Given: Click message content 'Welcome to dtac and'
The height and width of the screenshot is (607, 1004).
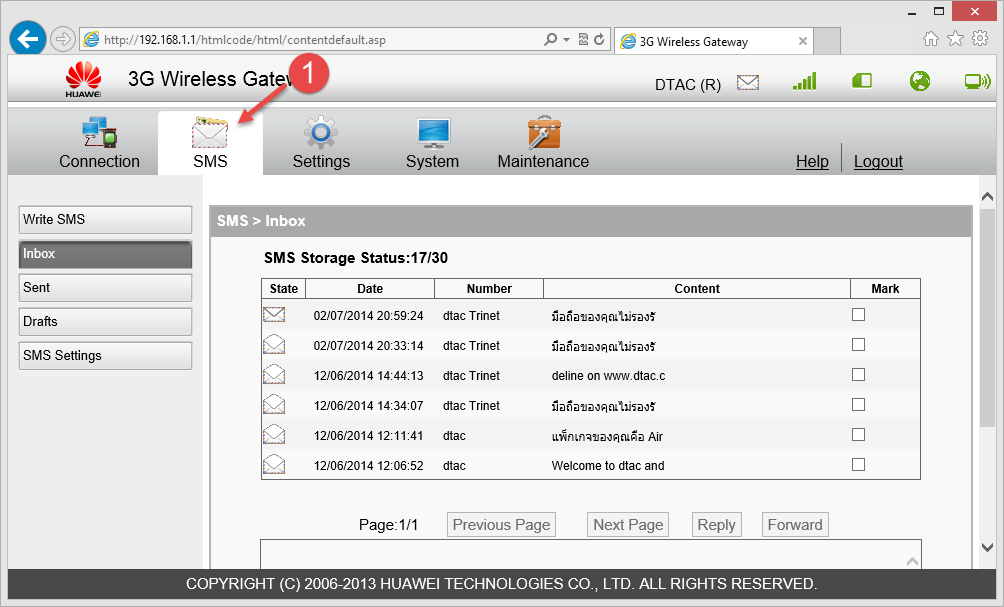Looking at the screenshot, I should (608, 465).
